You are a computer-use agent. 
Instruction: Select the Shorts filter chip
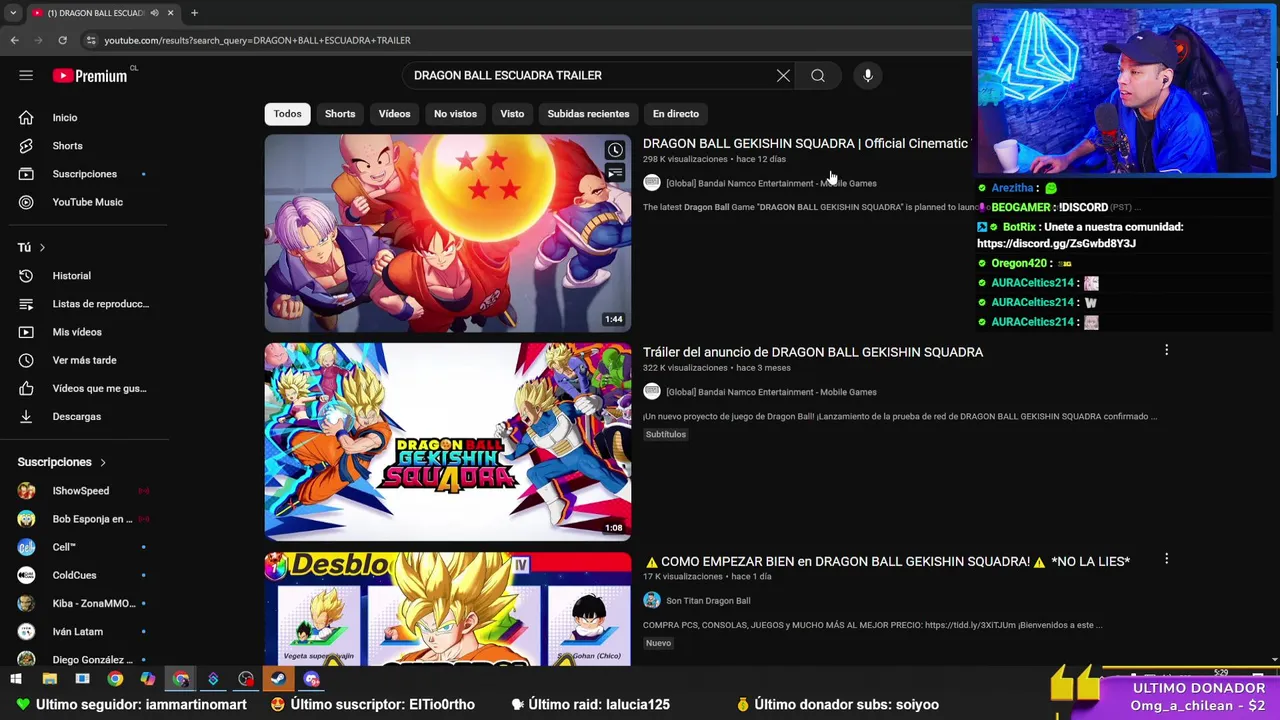340,114
